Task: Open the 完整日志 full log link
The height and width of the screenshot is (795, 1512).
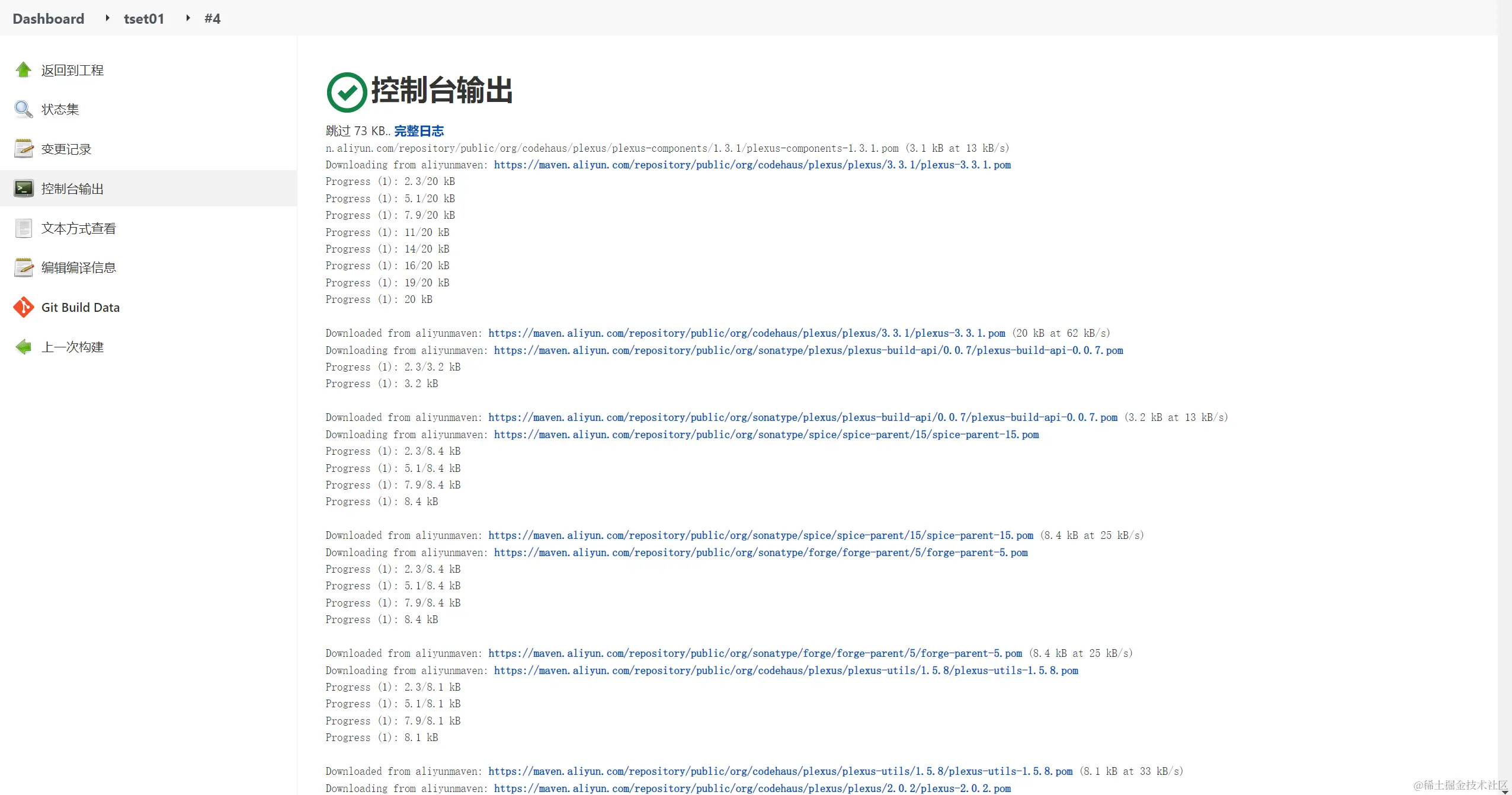Action: [419, 131]
